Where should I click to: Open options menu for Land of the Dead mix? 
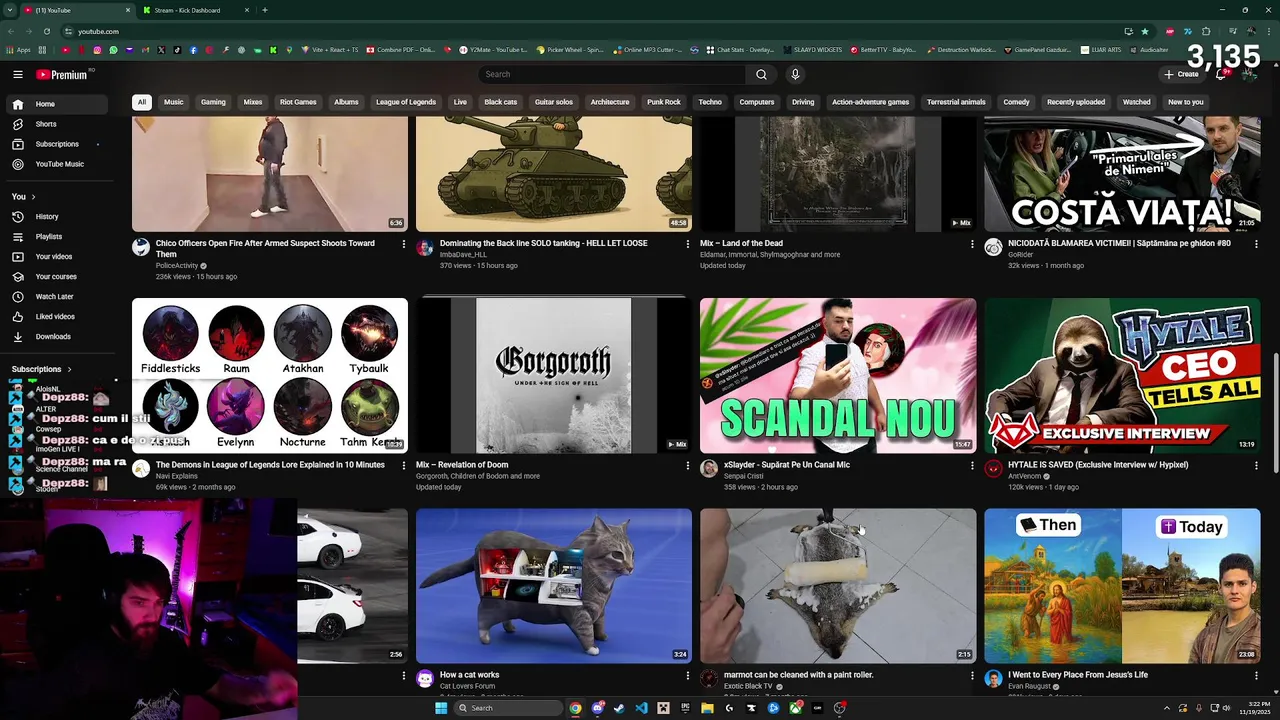(972, 244)
